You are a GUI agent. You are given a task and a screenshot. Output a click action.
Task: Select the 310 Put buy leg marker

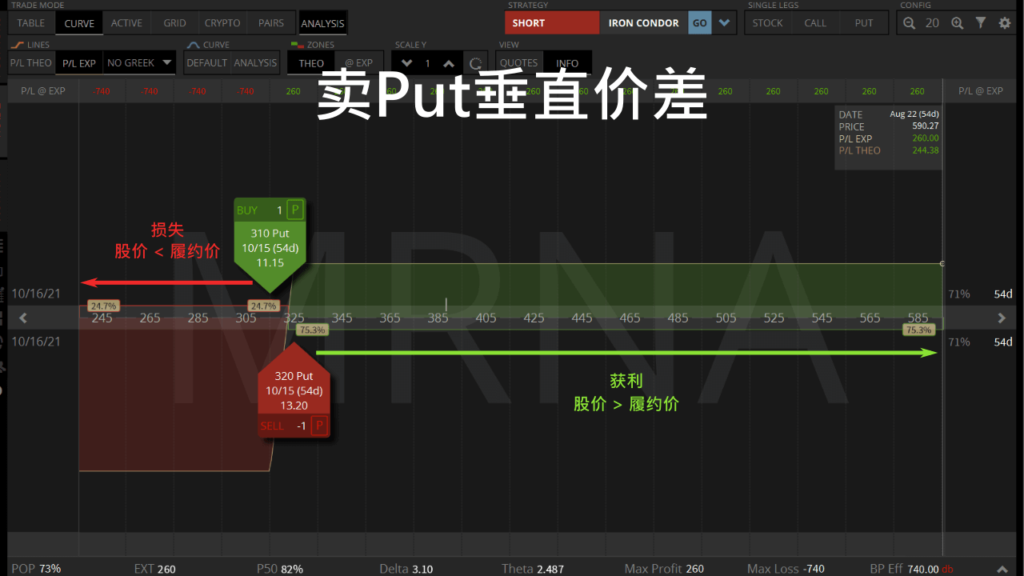(270, 248)
